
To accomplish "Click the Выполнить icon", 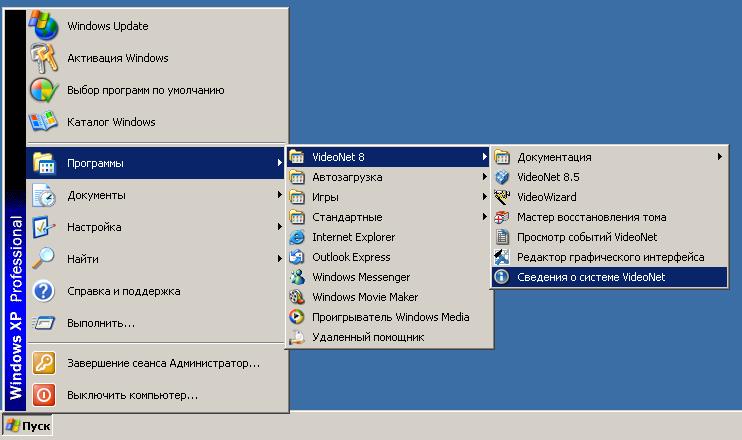I will [x=44, y=323].
